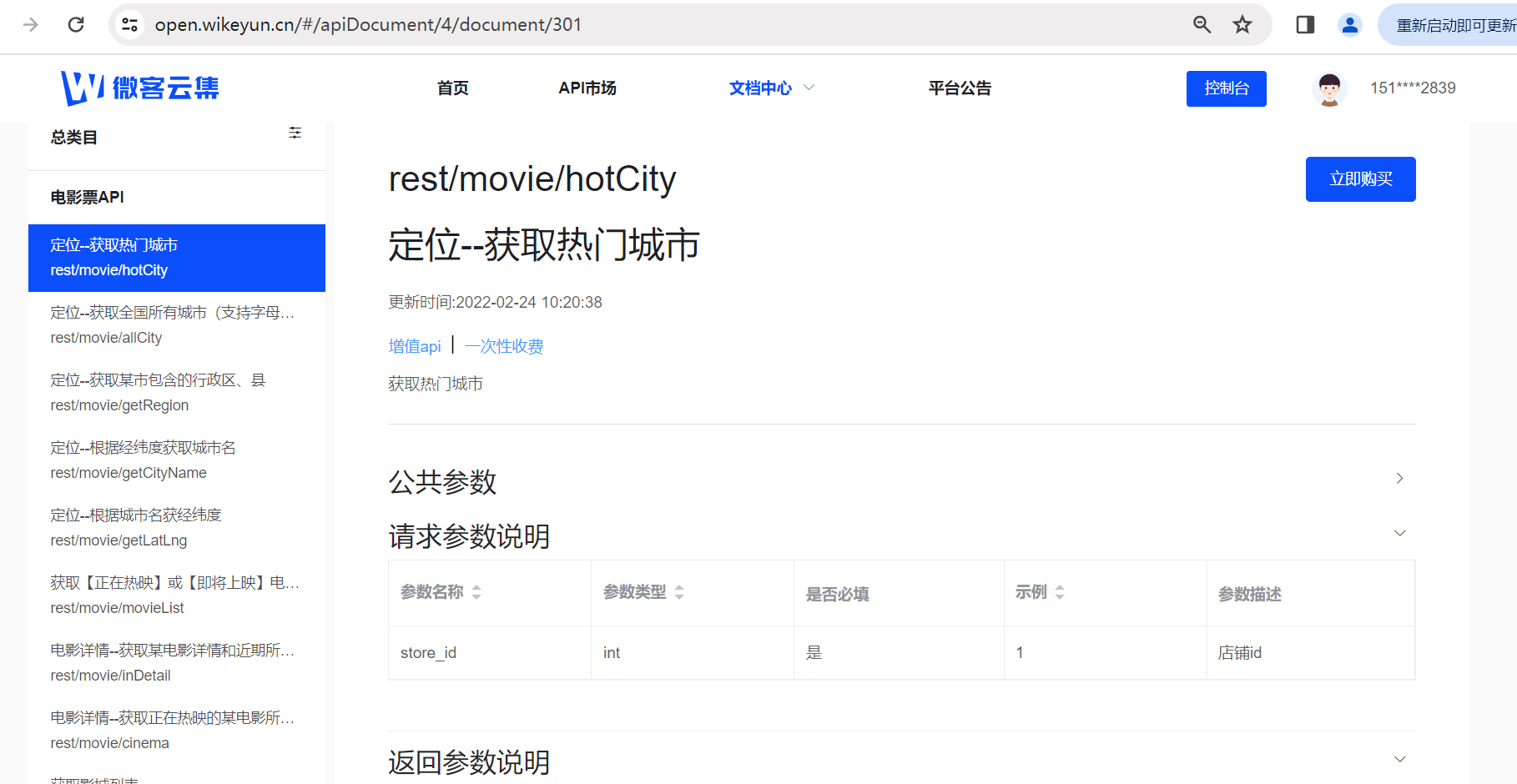Toggle the browser side panel icon
Screen dimensions: 1517x784
(1305, 25)
